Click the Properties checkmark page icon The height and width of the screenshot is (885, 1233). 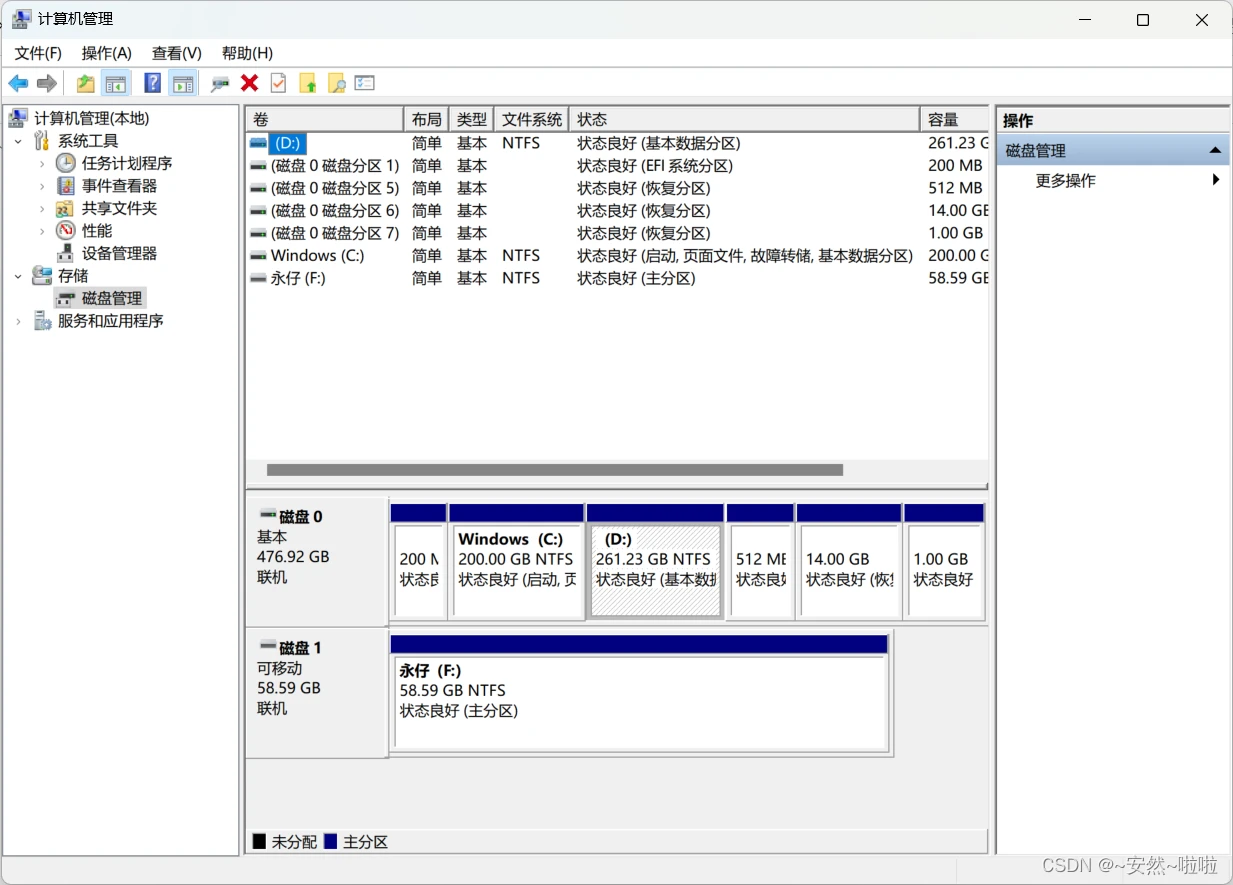click(x=279, y=83)
